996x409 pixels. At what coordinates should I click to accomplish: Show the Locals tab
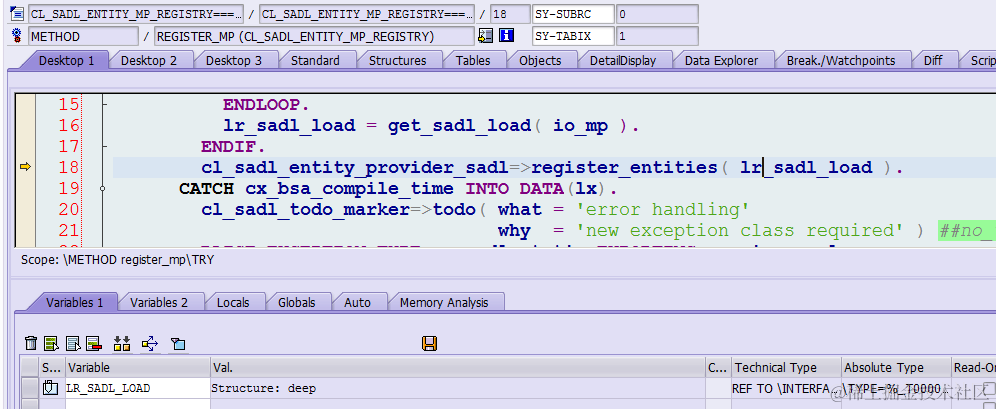tap(232, 302)
